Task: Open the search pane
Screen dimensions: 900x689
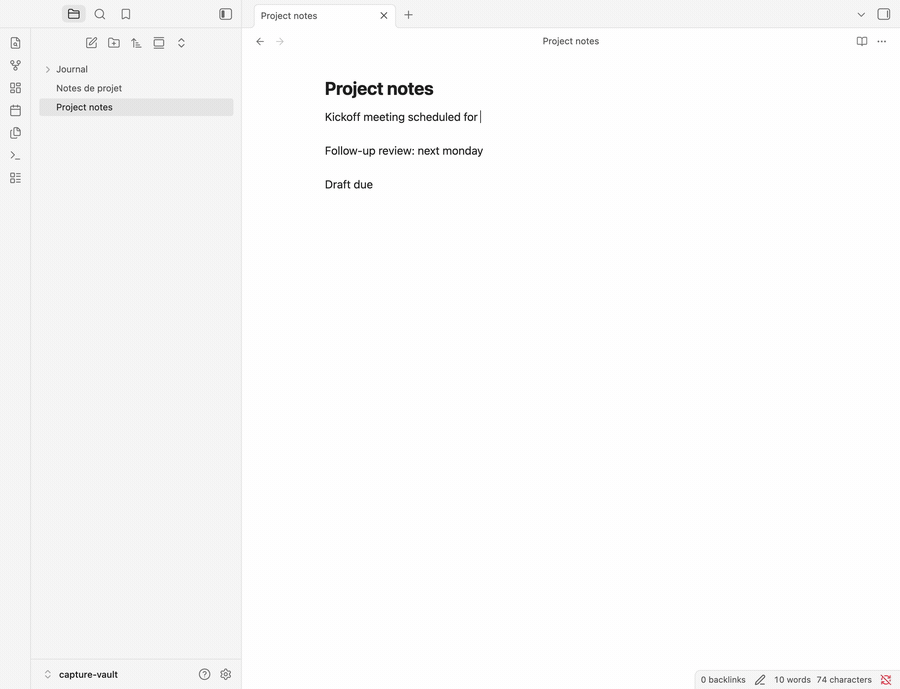Action: coord(100,14)
